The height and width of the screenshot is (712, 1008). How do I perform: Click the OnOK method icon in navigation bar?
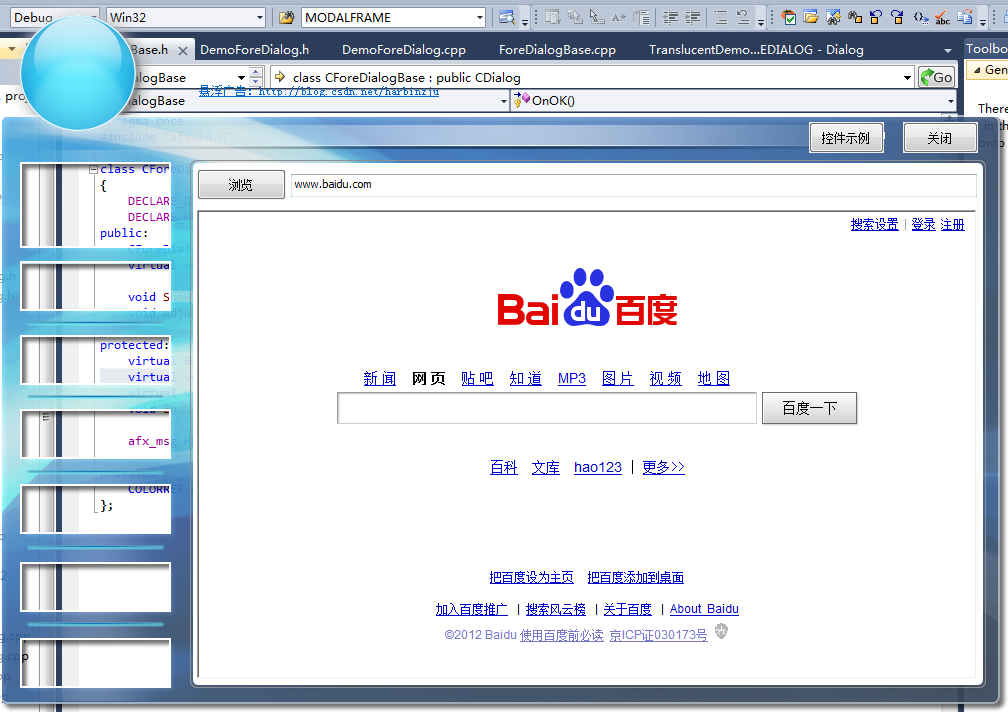click(521, 100)
